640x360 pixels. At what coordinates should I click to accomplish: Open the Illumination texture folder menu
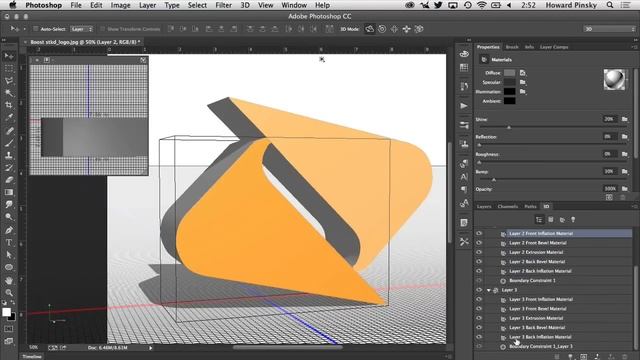point(523,91)
